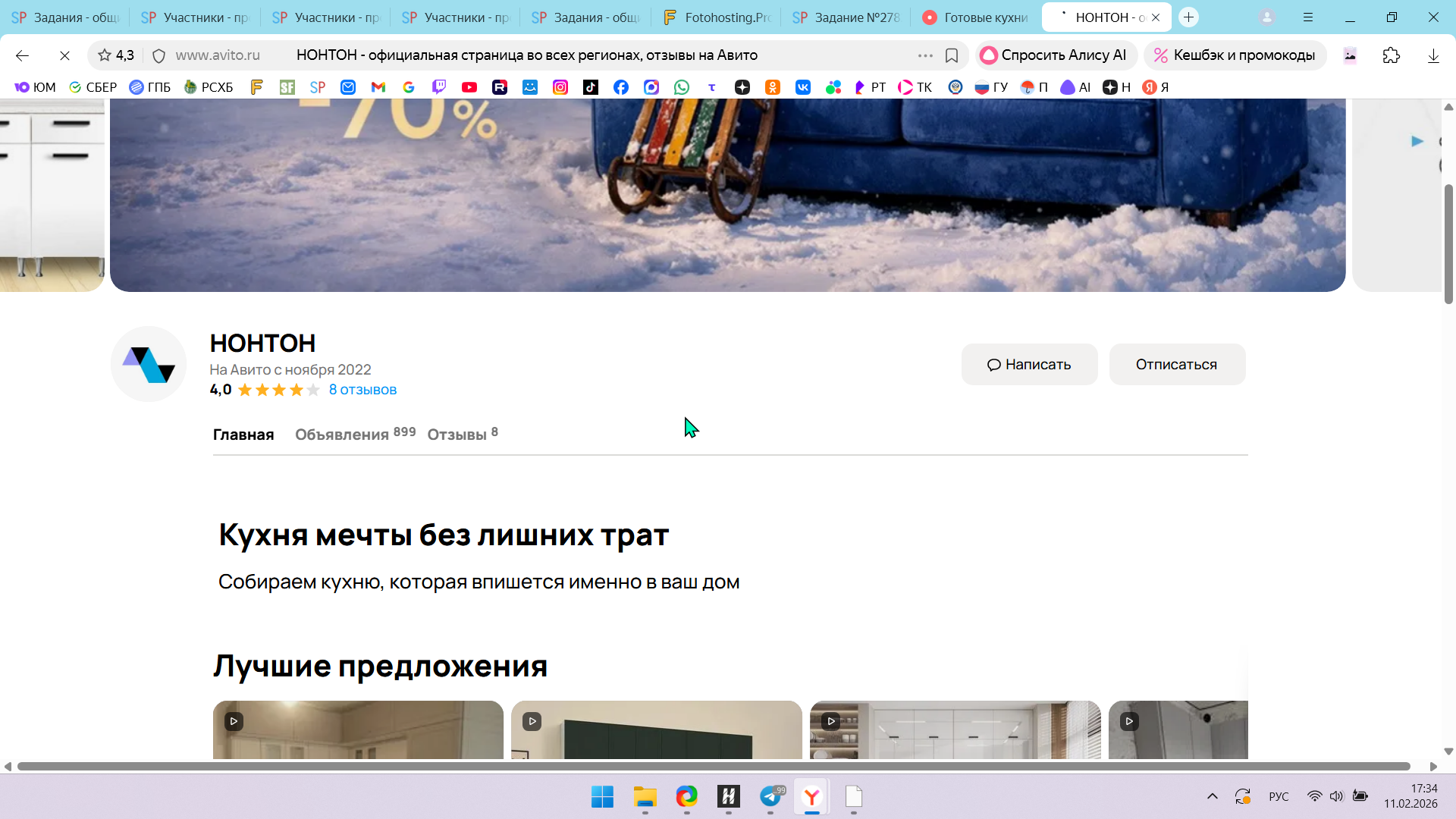Stop page loading with the X button
Image resolution: width=1456 pixels, height=819 pixels.
[64, 55]
